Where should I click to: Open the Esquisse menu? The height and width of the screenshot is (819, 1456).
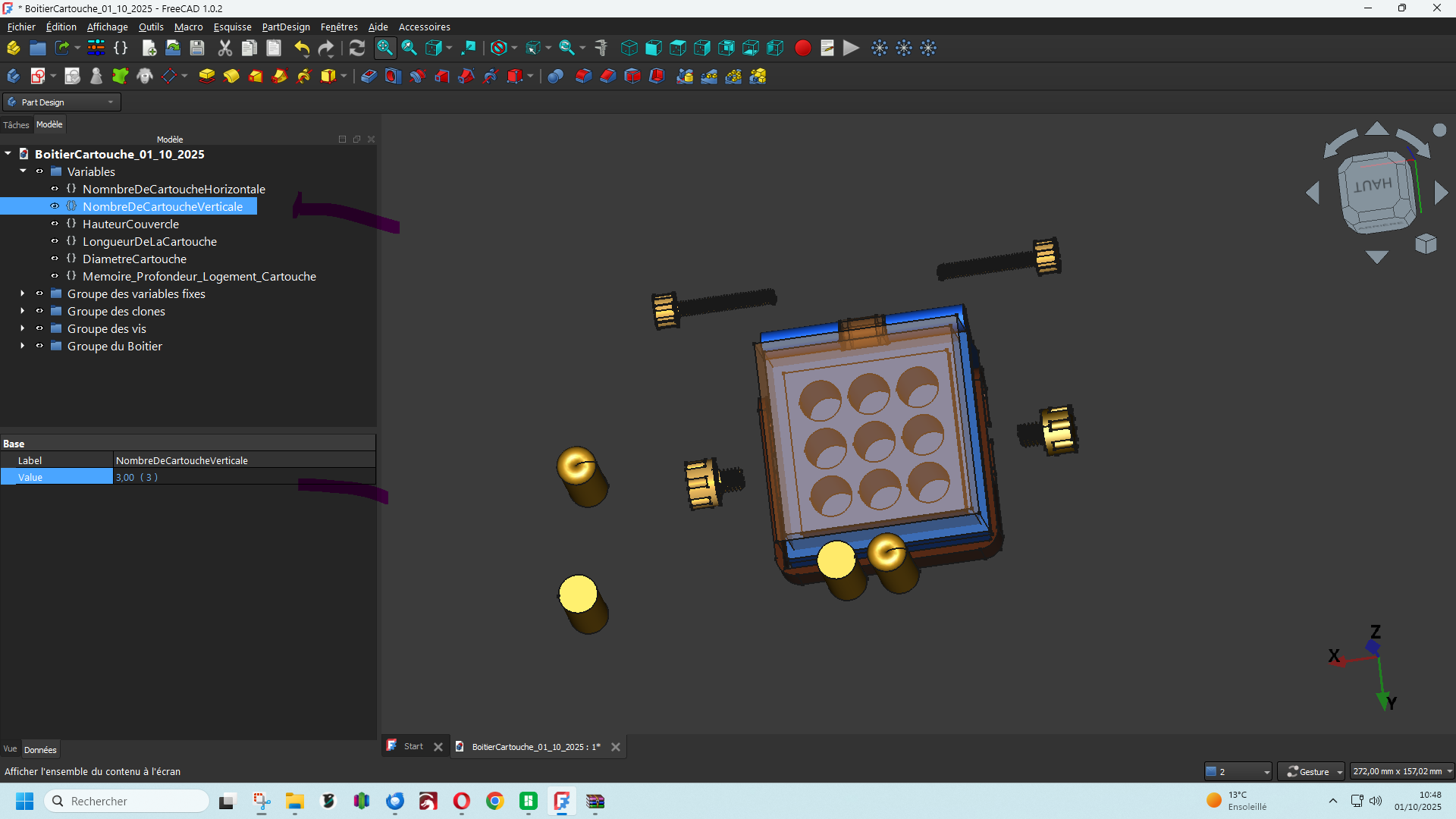(x=232, y=27)
